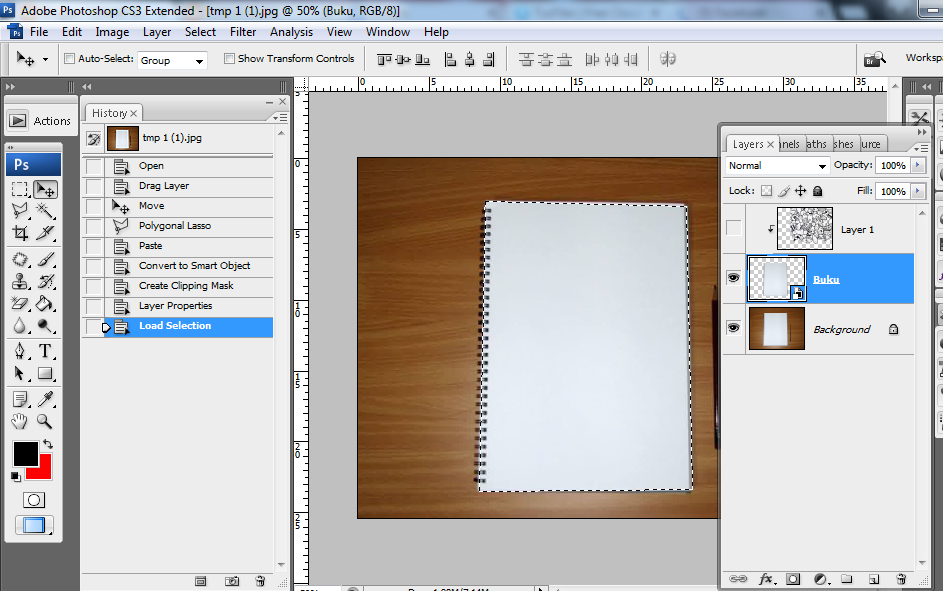This screenshot has width=943, height=591.
Task: Choose the Path Selection tool
Action: click(x=20, y=373)
